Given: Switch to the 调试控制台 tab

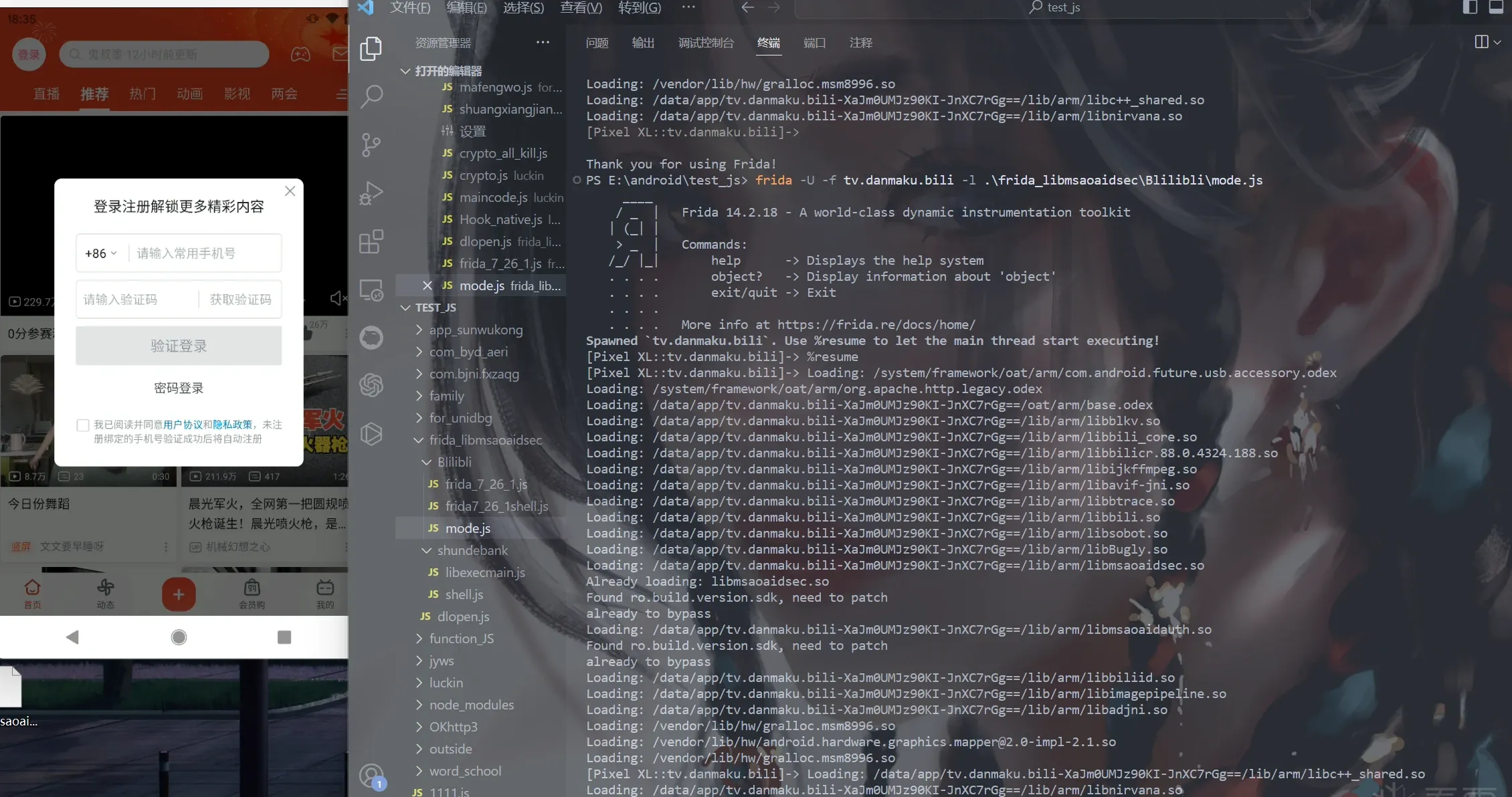Looking at the screenshot, I should click(706, 43).
